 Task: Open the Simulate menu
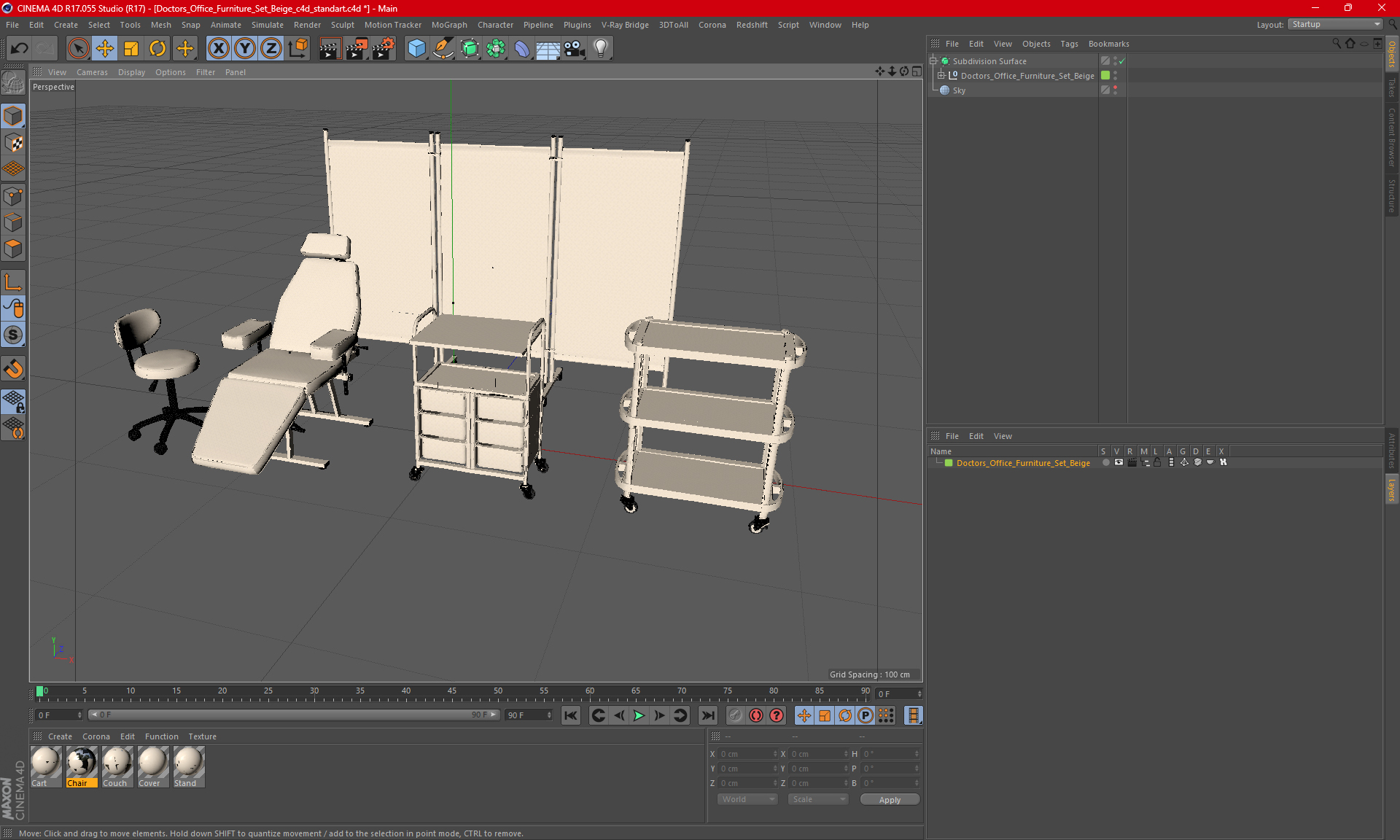[268, 25]
